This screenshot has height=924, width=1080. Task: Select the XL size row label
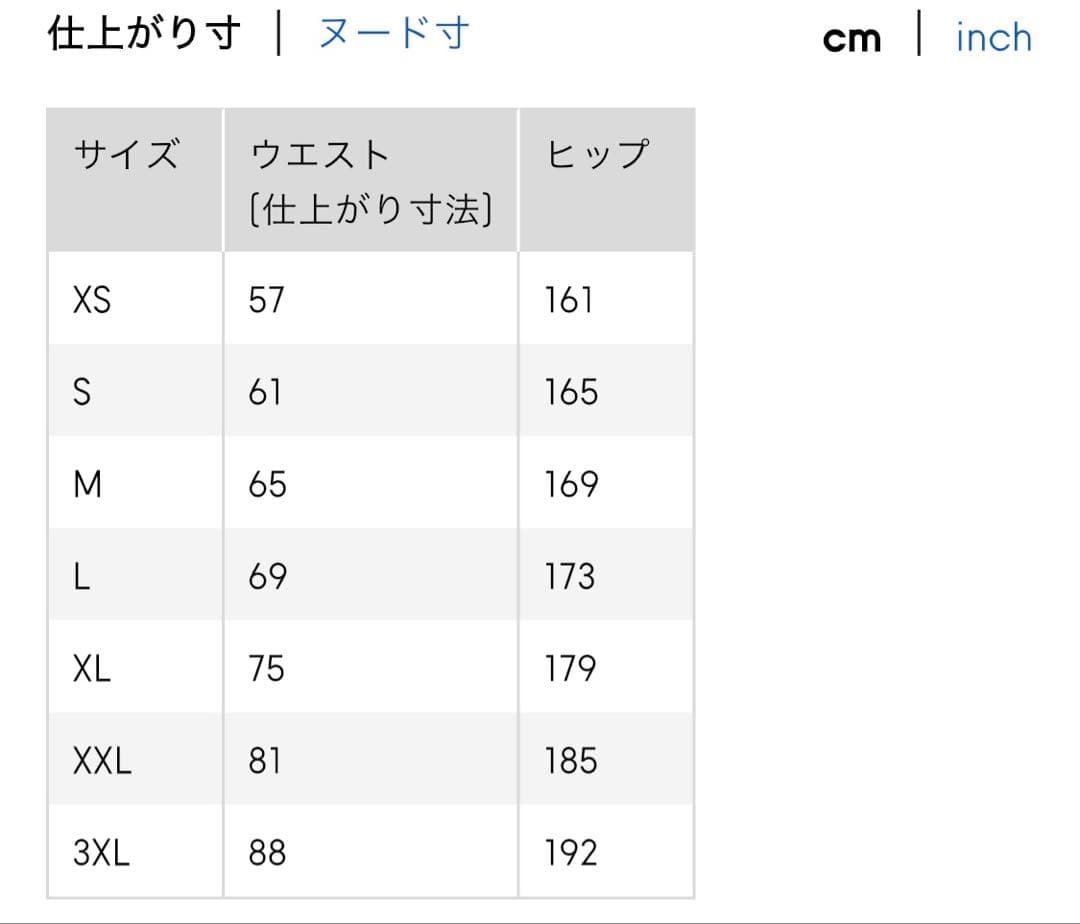tap(92, 669)
